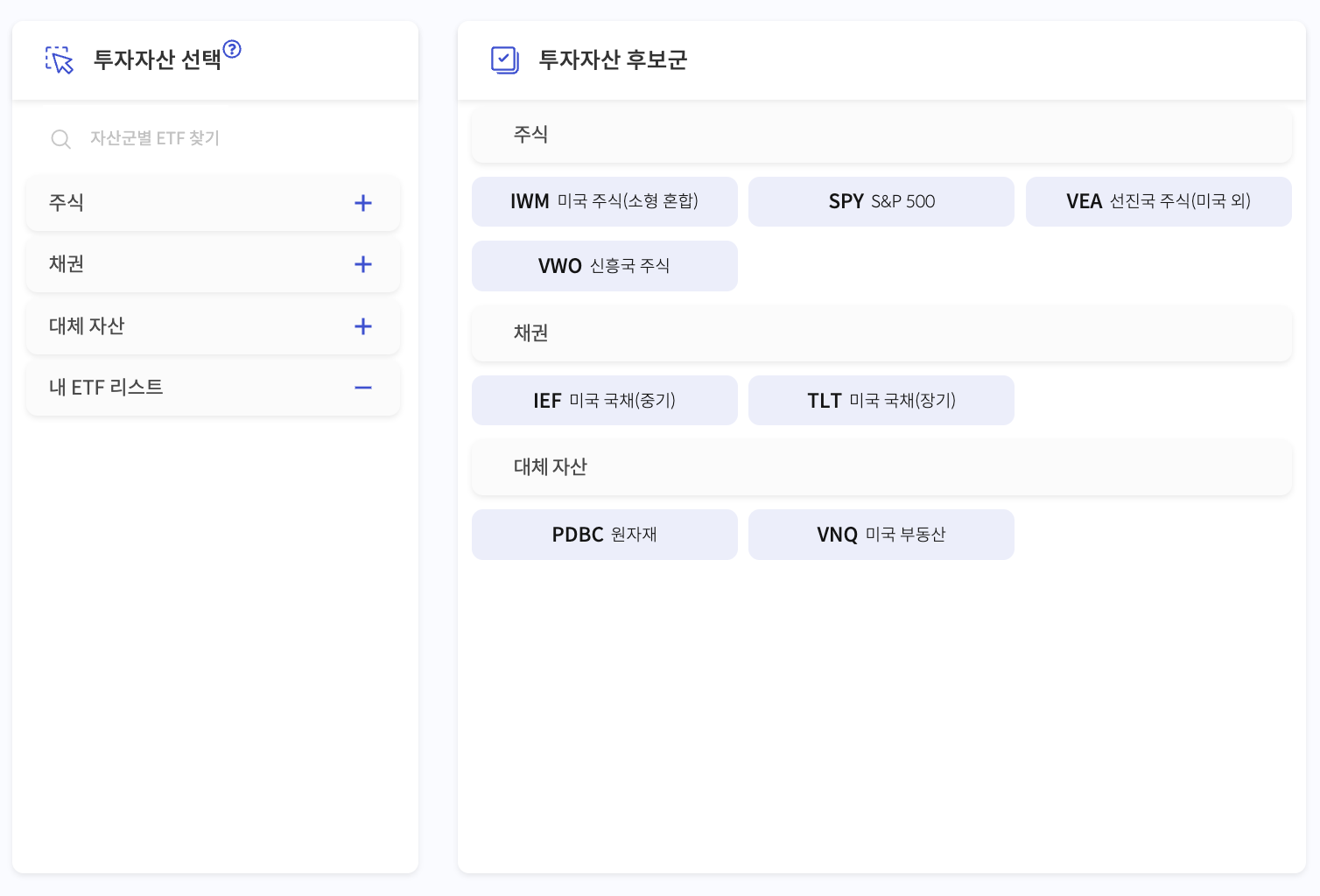
Task: Click the IEF 미국 국채(중기) chip
Action: pyautogui.click(x=605, y=401)
